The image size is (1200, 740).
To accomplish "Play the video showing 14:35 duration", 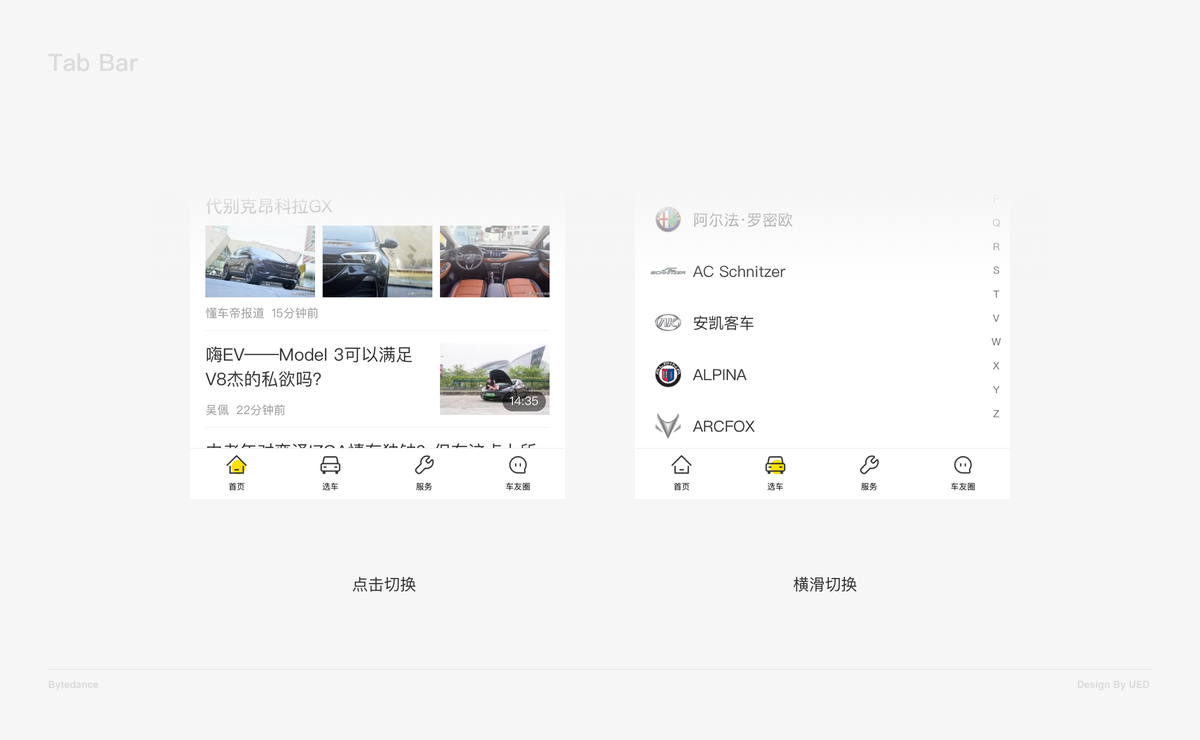I will point(494,378).
